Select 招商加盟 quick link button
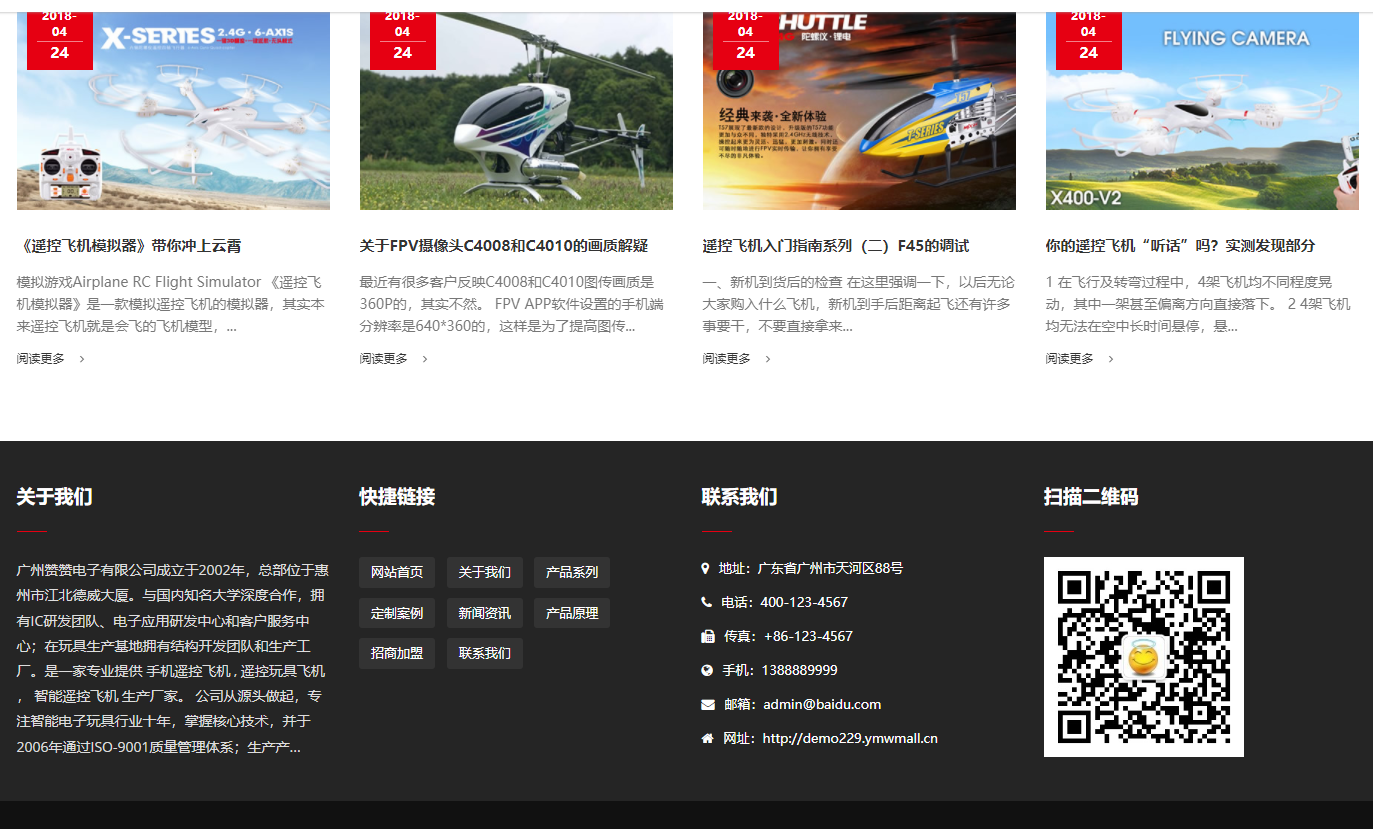 (397, 653)
